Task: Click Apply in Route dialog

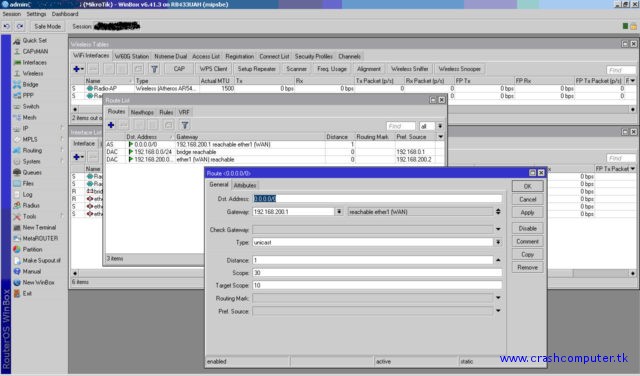Action: coord(527,213)
